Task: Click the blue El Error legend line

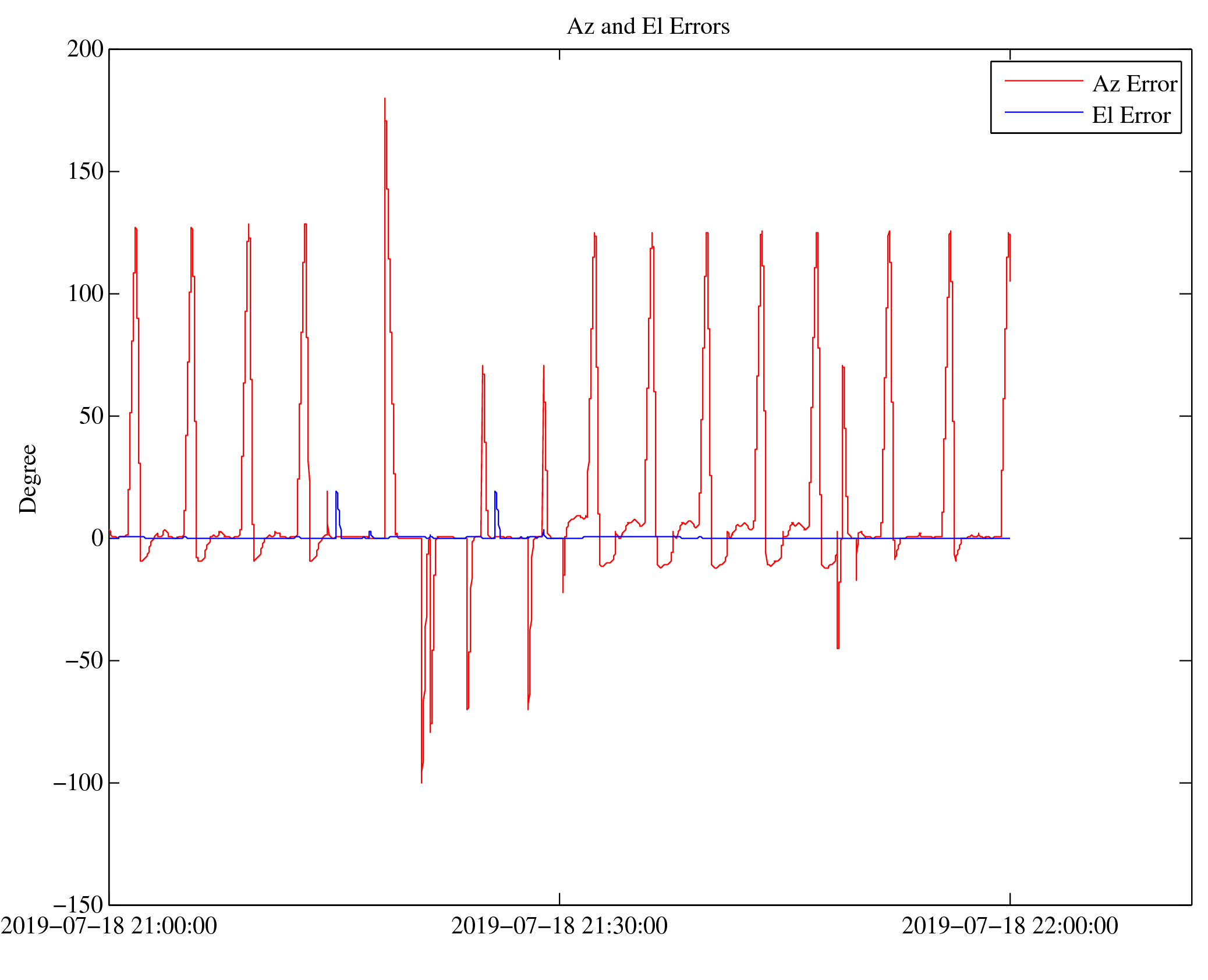Action: (1043, 112)
